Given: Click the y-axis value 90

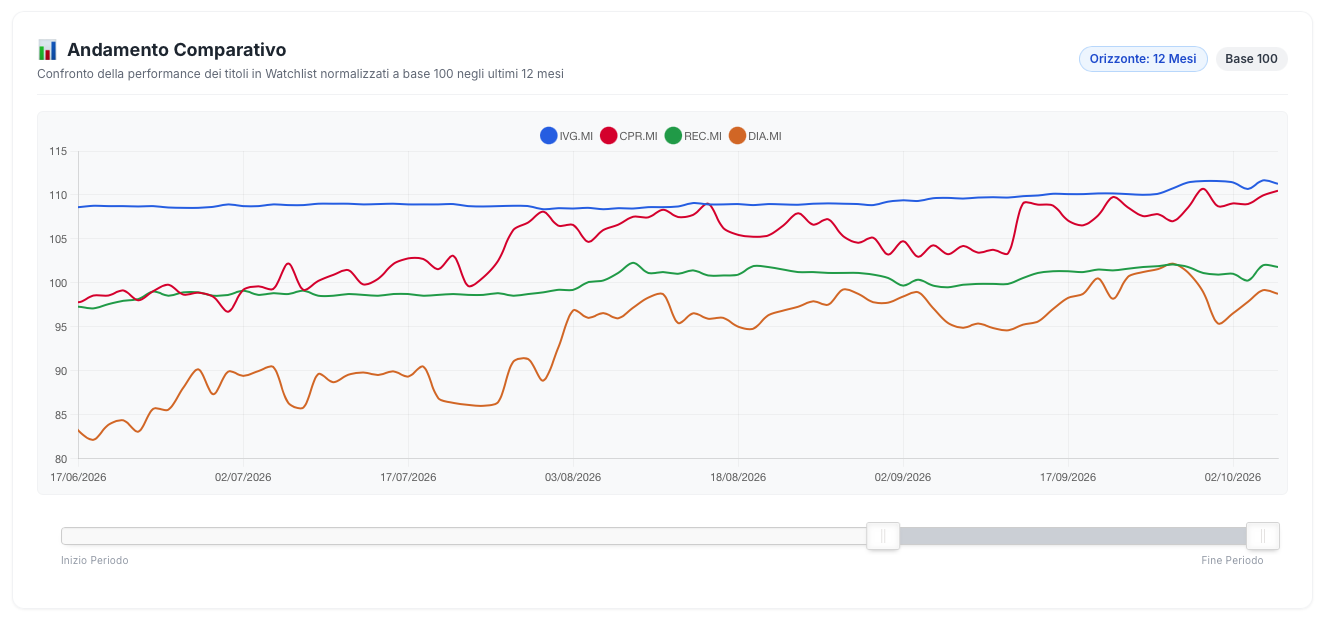Looking at the screenshot, I should click(61, 371).
